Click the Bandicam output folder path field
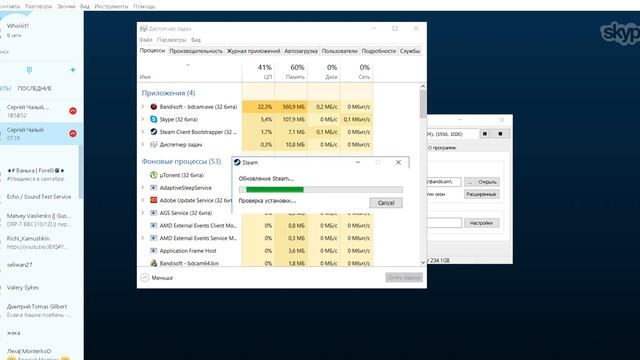The height and width of the screenshot is (360, 640). [444, 182]
